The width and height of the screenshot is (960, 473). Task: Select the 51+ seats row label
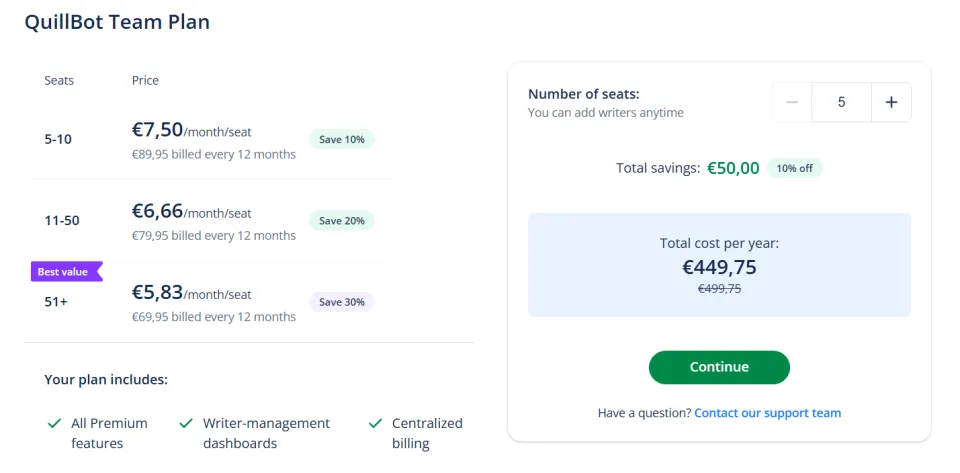pos(56,302)
